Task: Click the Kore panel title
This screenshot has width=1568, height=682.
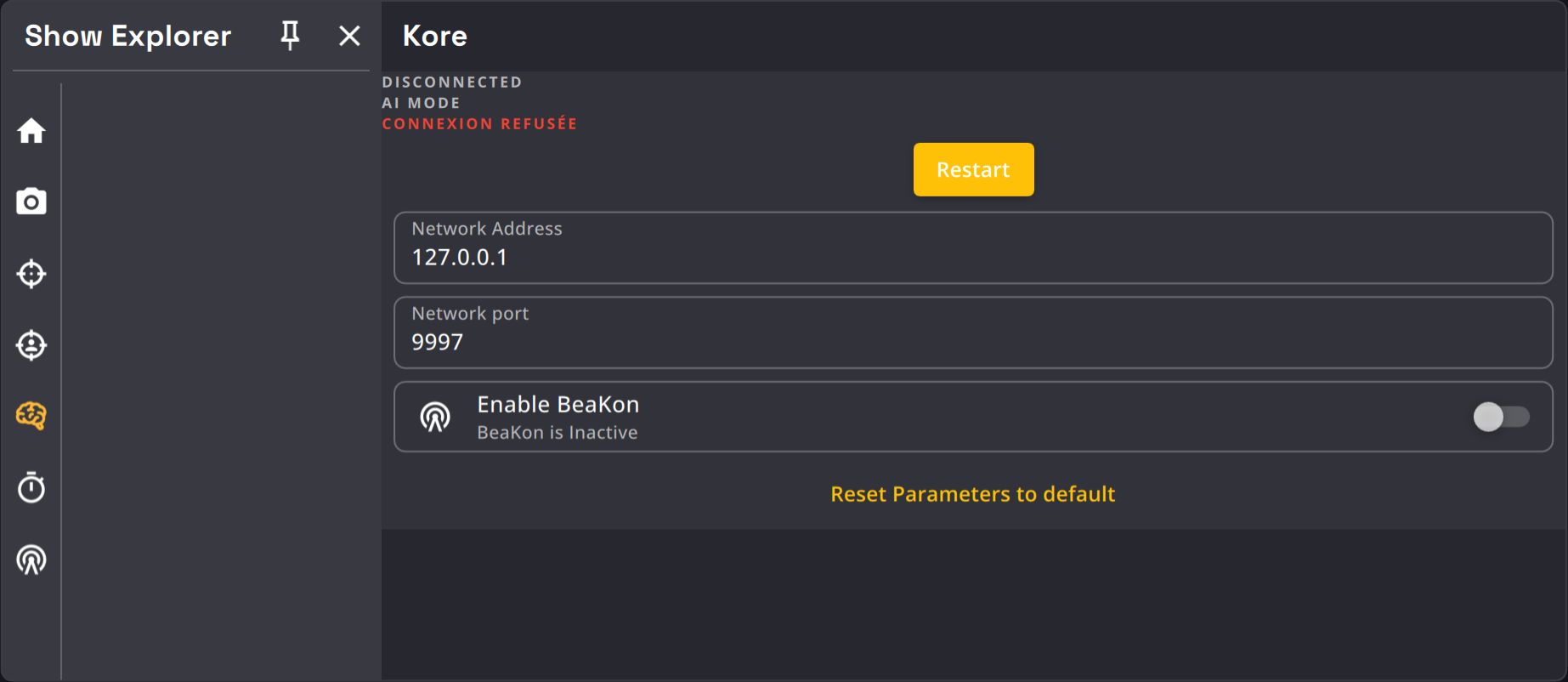Action: [x=434, y=36]
